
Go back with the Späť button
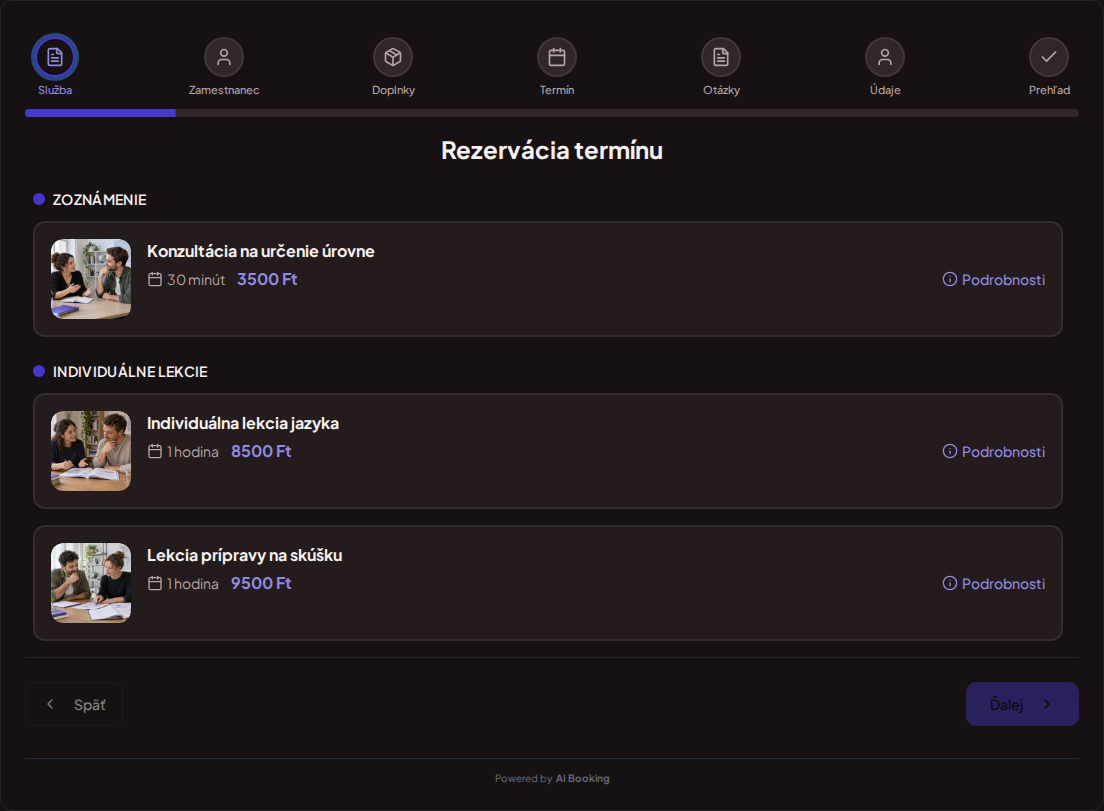click(74, 704)
